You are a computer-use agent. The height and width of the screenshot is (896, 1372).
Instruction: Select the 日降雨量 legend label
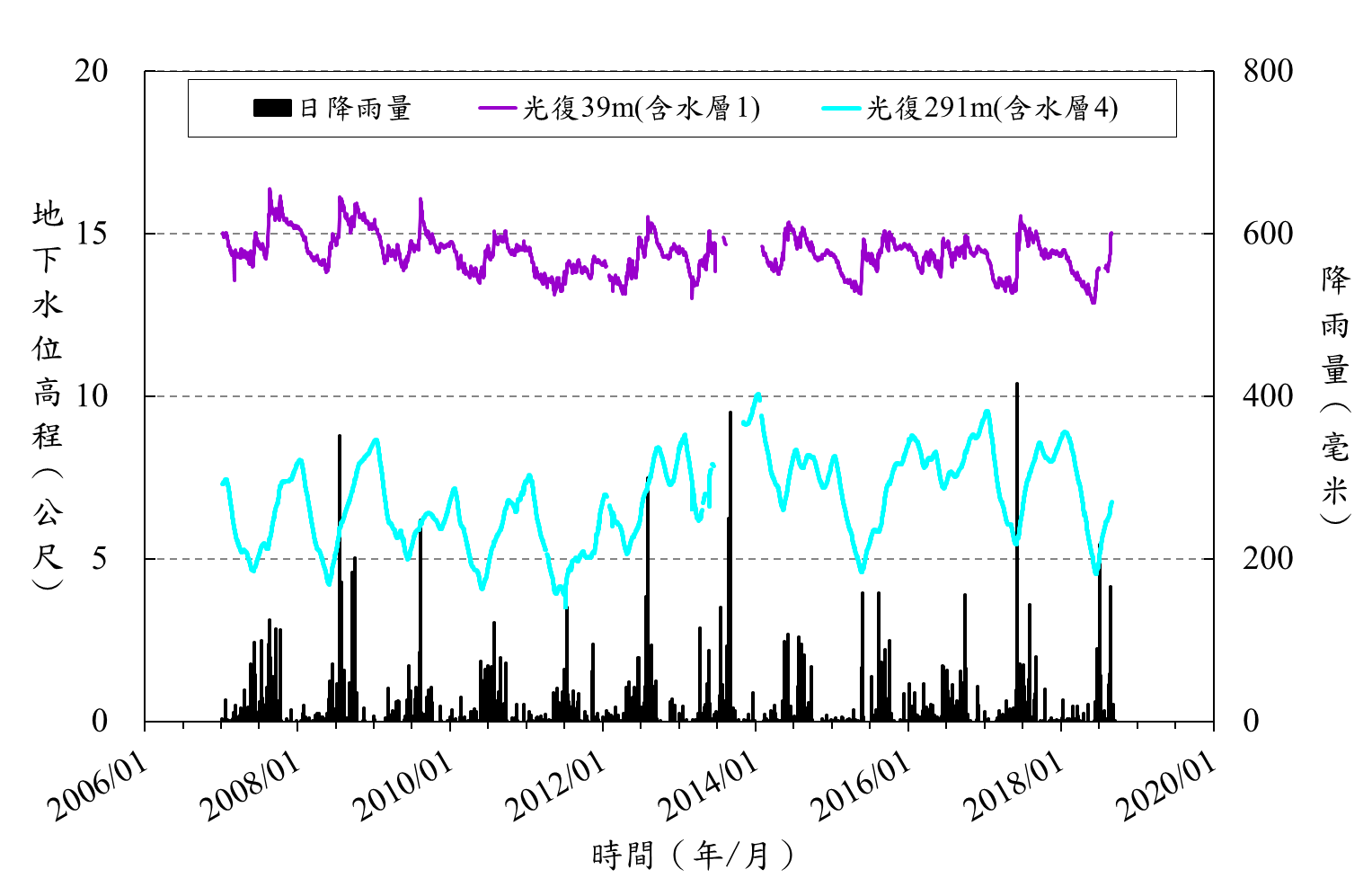click(x=355, y=109)
